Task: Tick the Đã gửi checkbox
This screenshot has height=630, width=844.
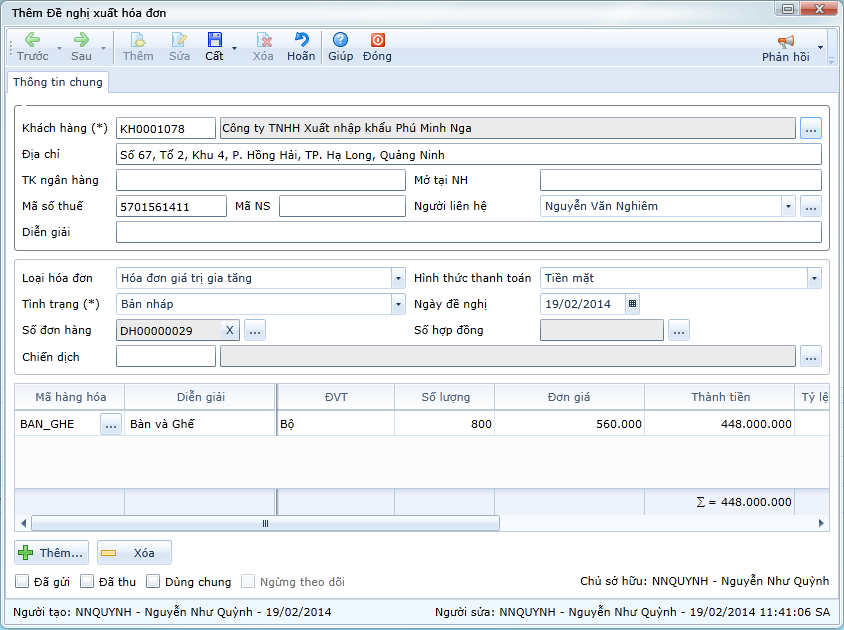Action: 22,581
